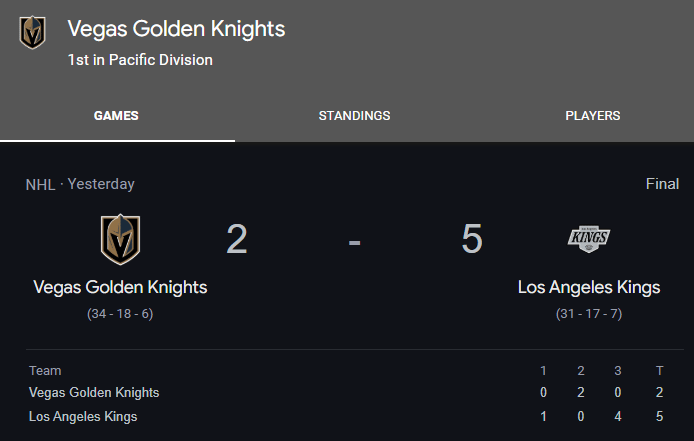Switch to the Standings tab
This screenshot has width=694, height=441.
click(x=355, y=116)
